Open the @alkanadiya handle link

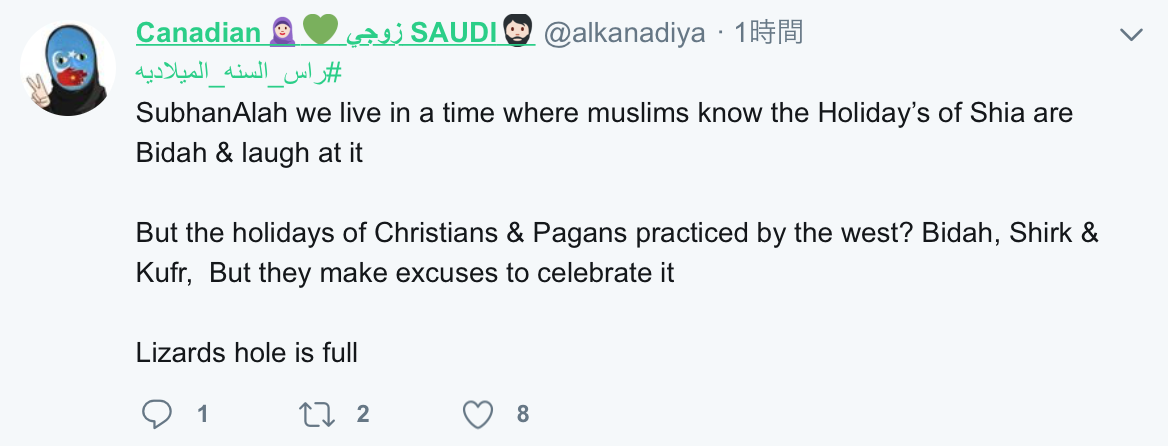coord(624,33)
